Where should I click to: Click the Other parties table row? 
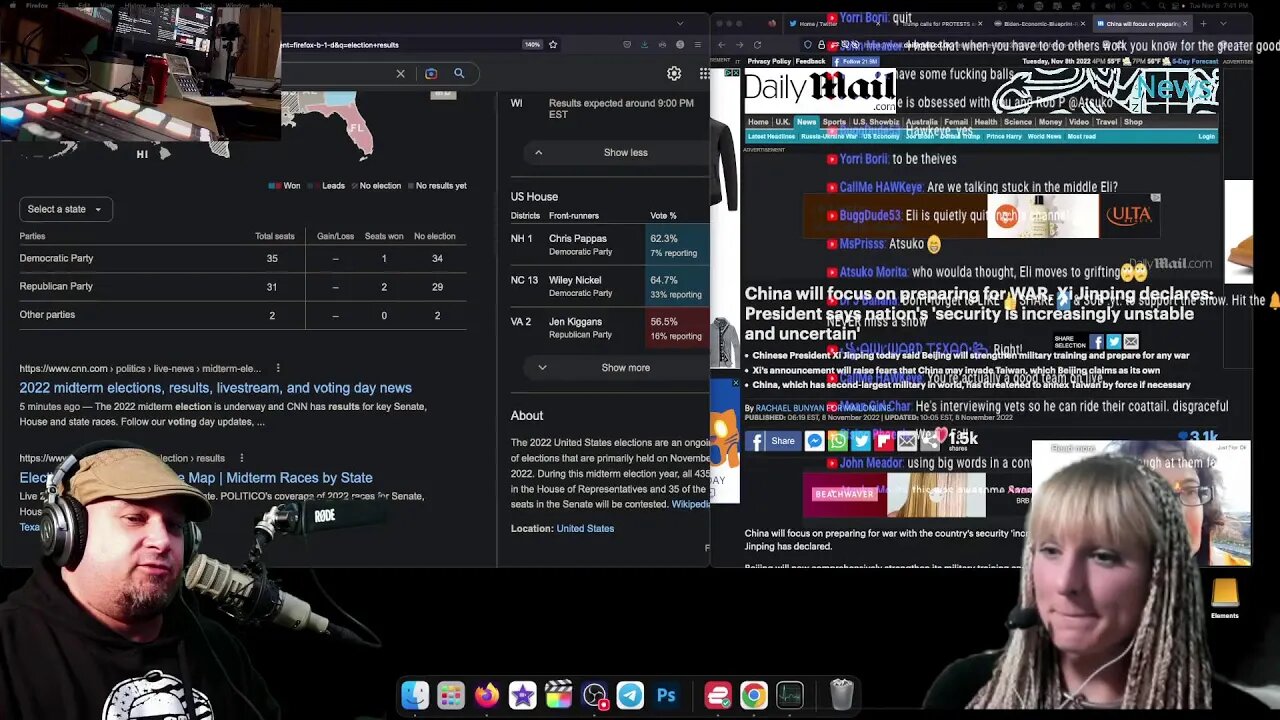tap(243, 315)
